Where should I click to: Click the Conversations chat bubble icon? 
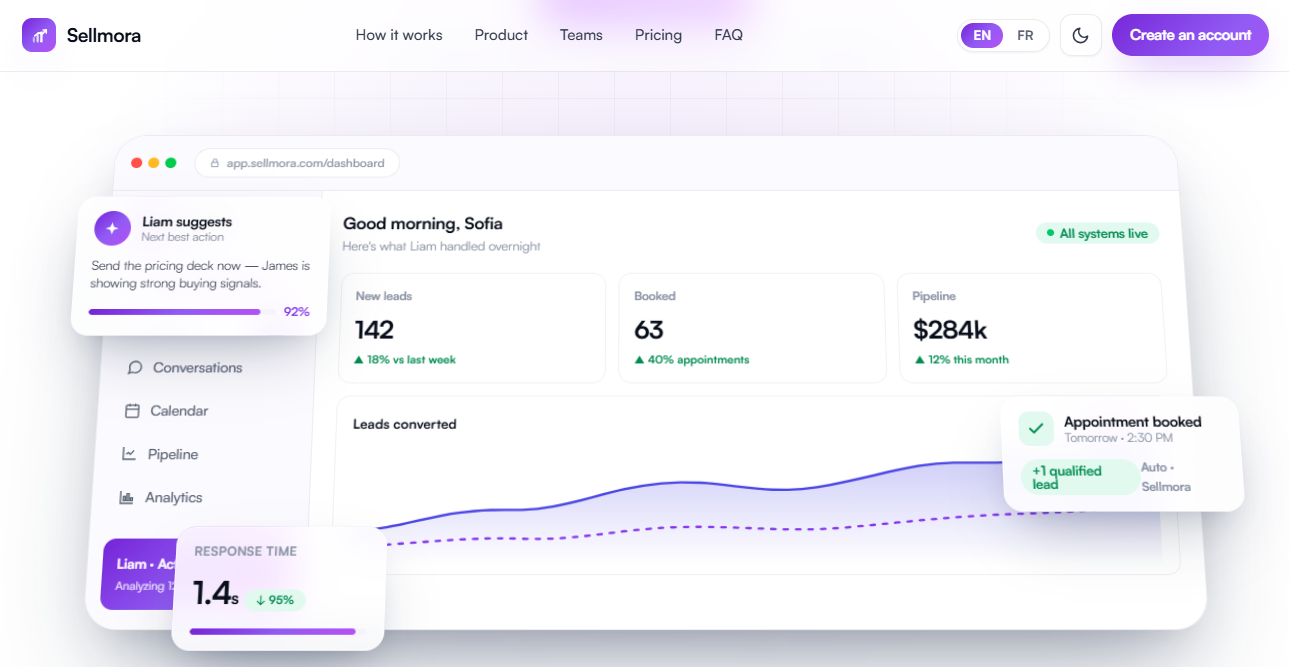(x=135, y=367)
